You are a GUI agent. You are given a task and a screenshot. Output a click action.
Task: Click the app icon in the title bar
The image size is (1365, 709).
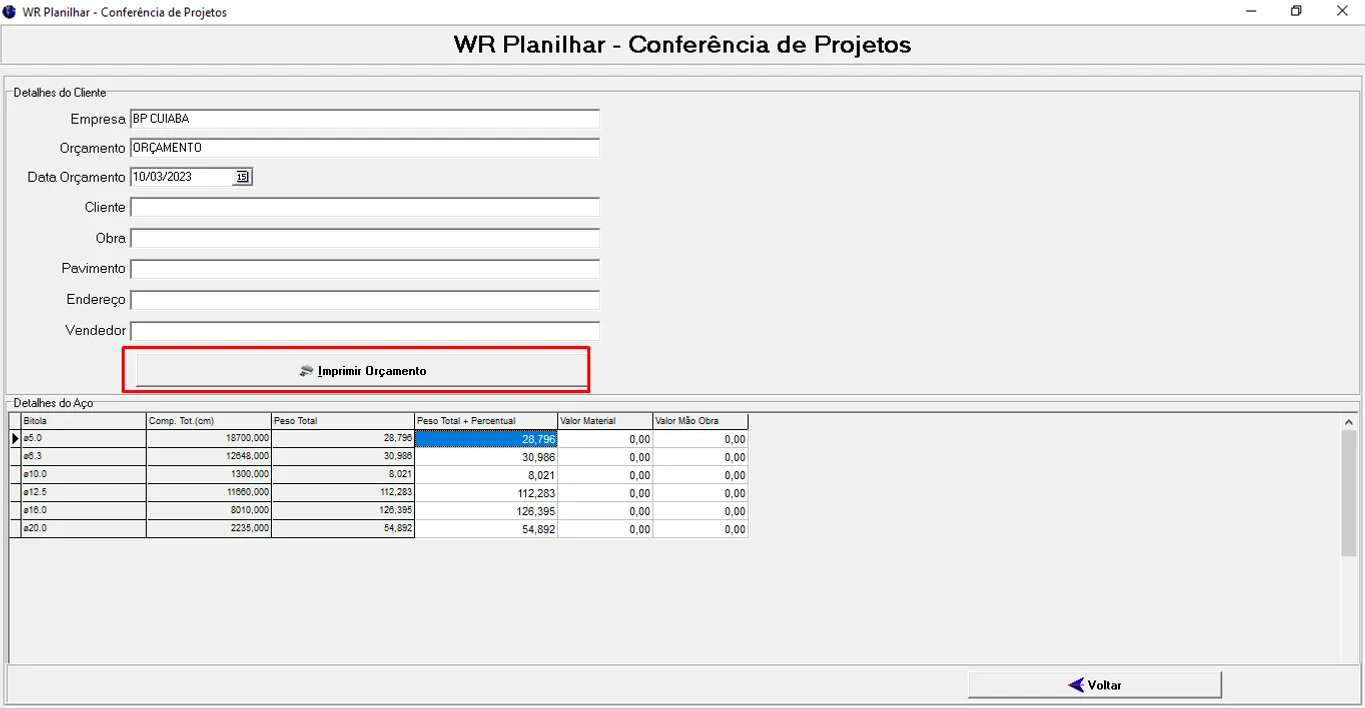pyautogui.click(x=10, y=12)
